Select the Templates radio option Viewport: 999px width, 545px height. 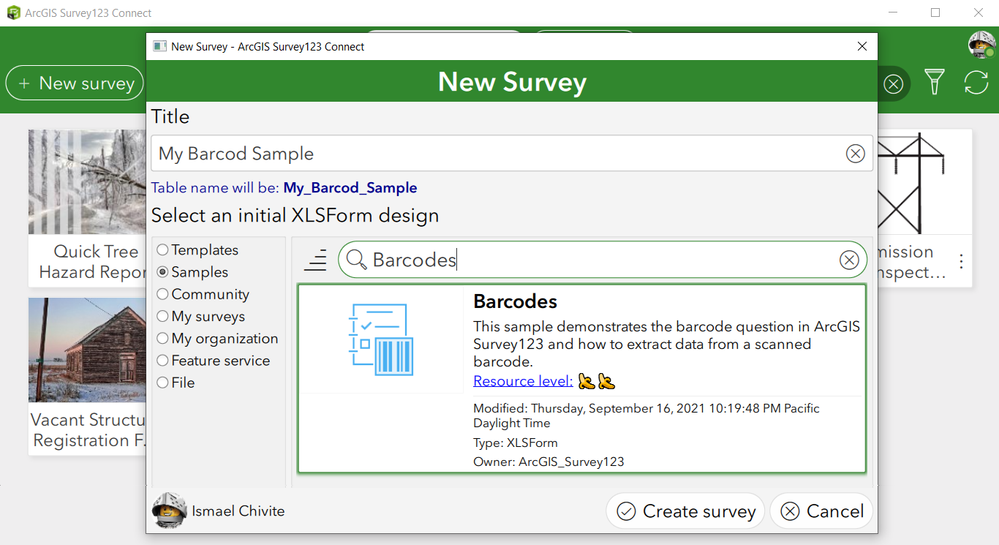(x=163, y=250)
